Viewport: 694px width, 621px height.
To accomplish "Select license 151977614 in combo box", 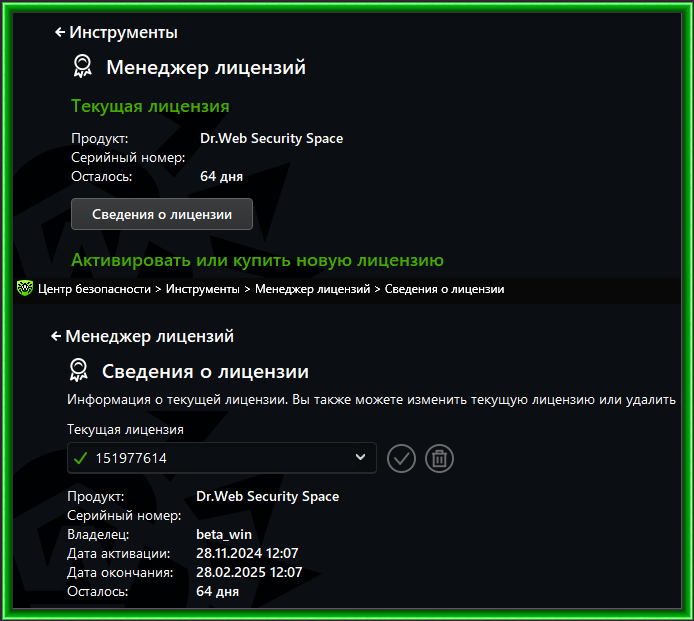I will pos(222,458).
